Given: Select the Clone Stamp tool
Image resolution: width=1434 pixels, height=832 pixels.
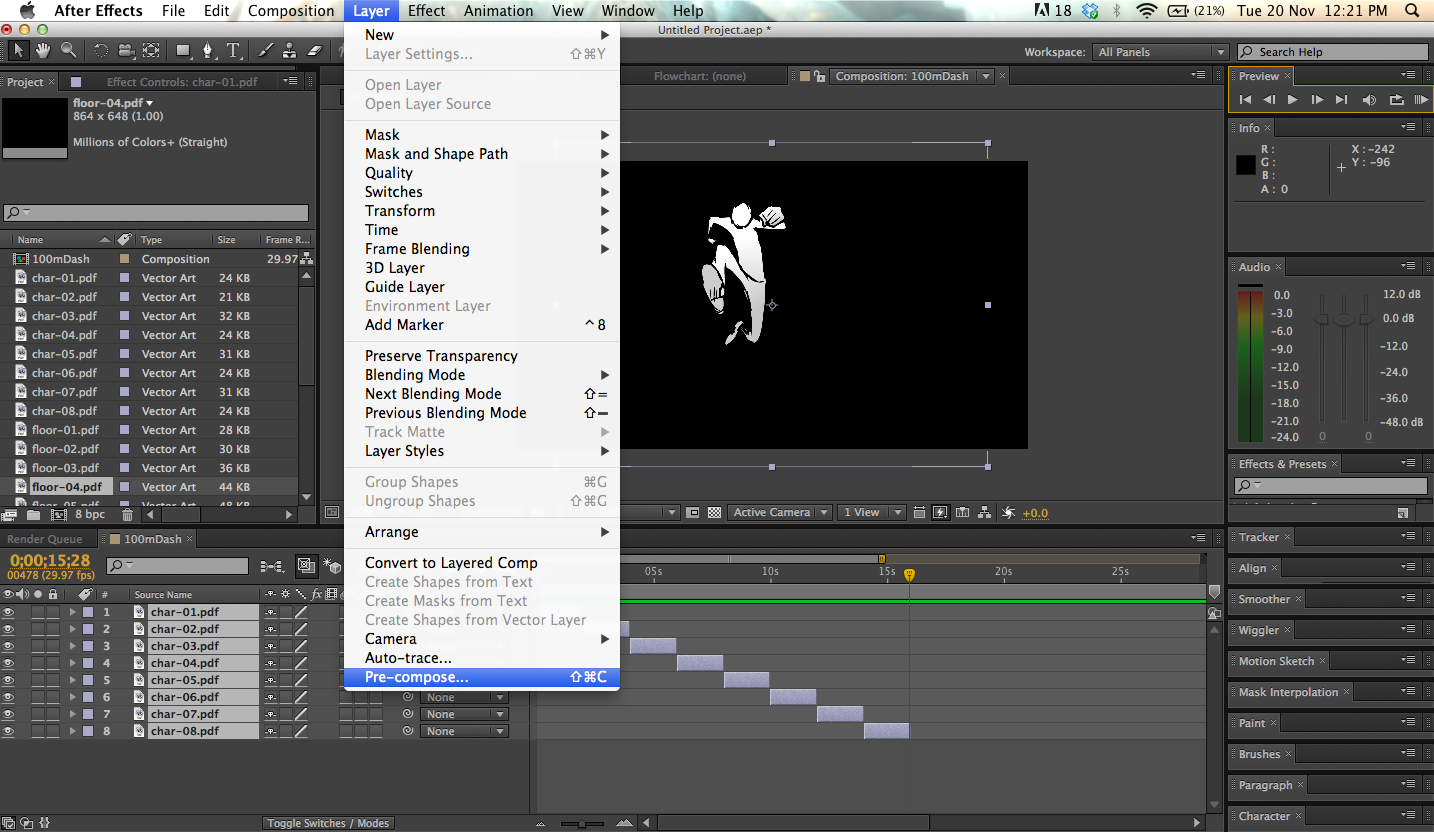Looking at the screenshot, I should 290,50.
